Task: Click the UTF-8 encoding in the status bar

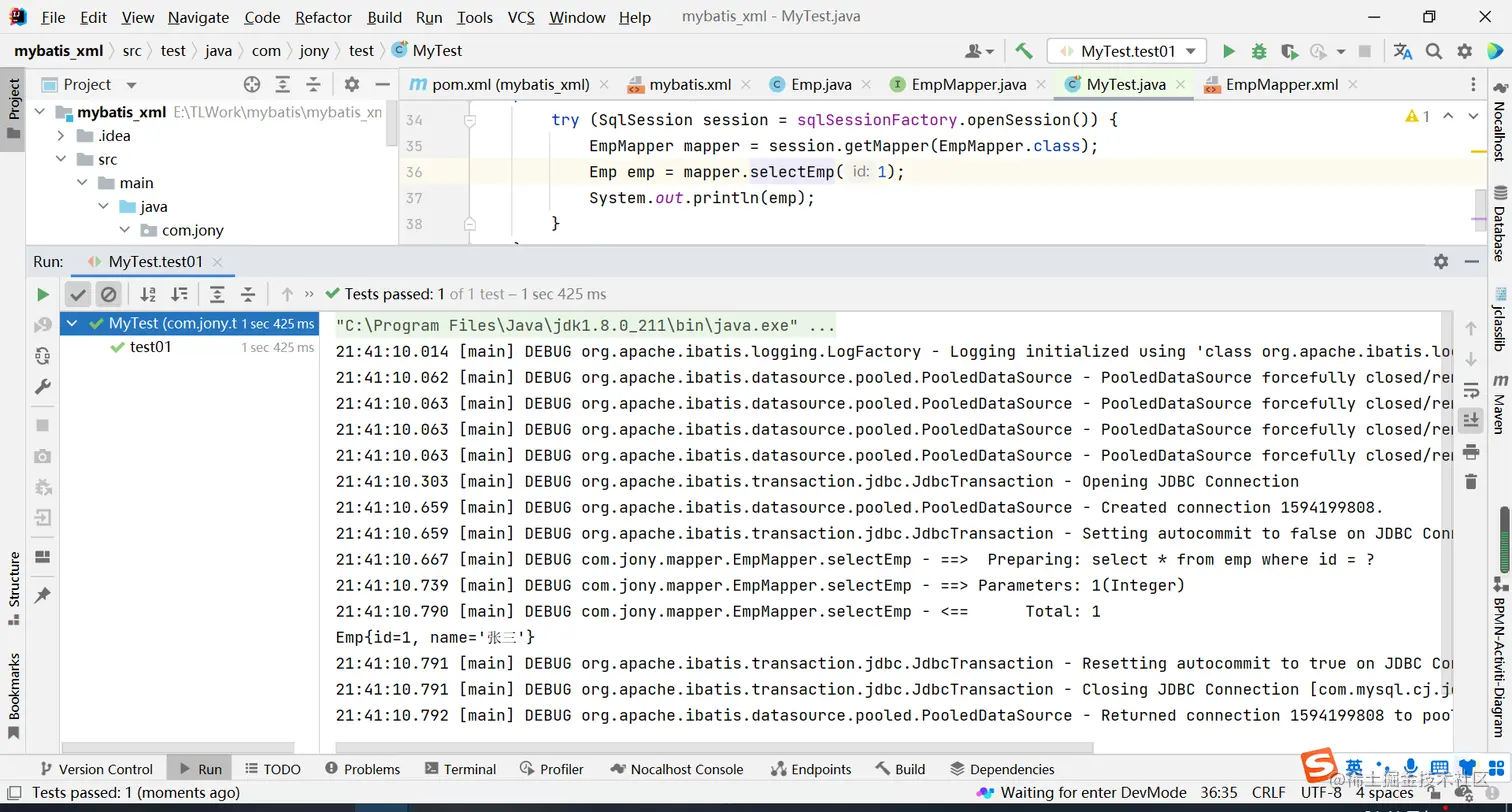Action: click(1322, 792)
